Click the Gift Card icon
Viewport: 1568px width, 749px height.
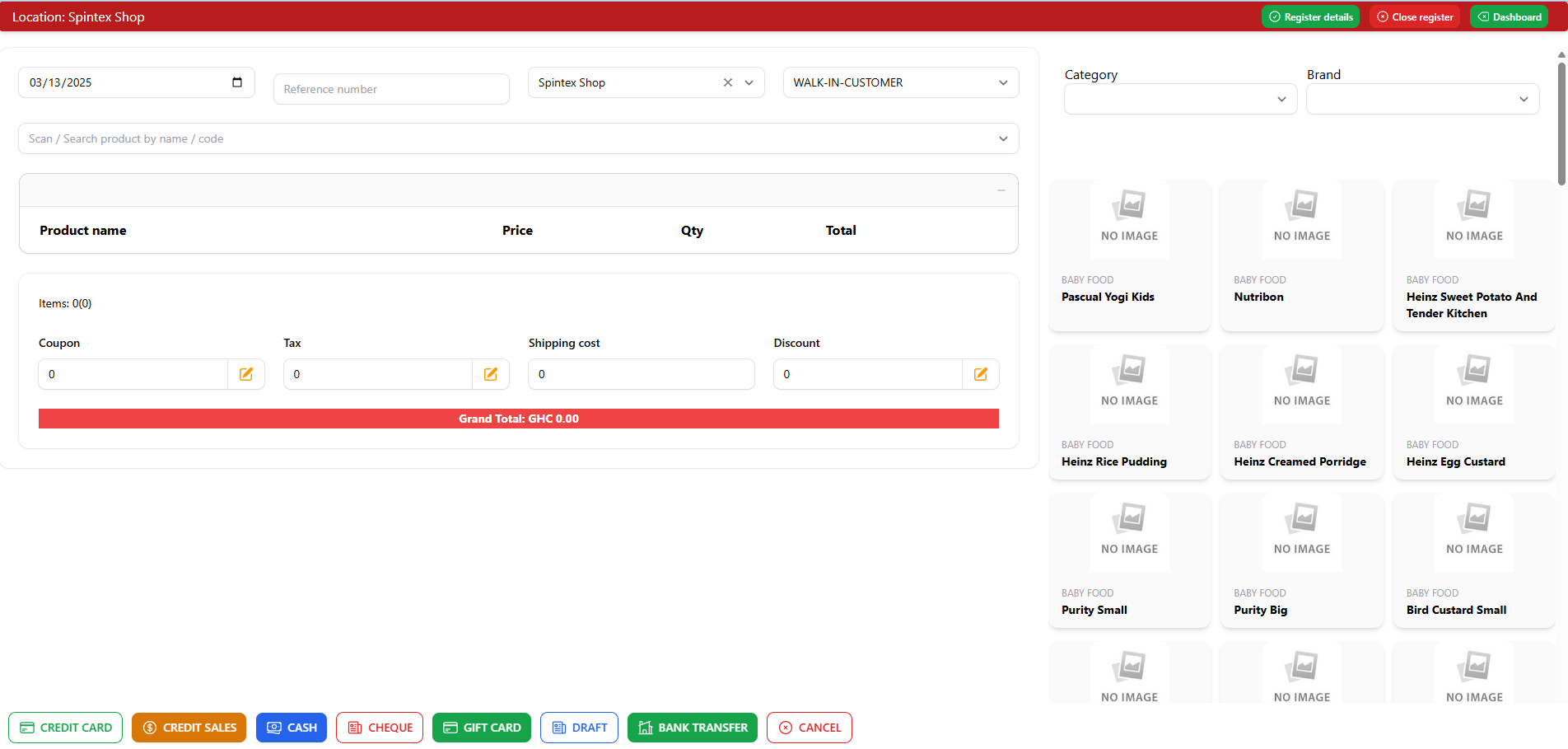point(450,728)
